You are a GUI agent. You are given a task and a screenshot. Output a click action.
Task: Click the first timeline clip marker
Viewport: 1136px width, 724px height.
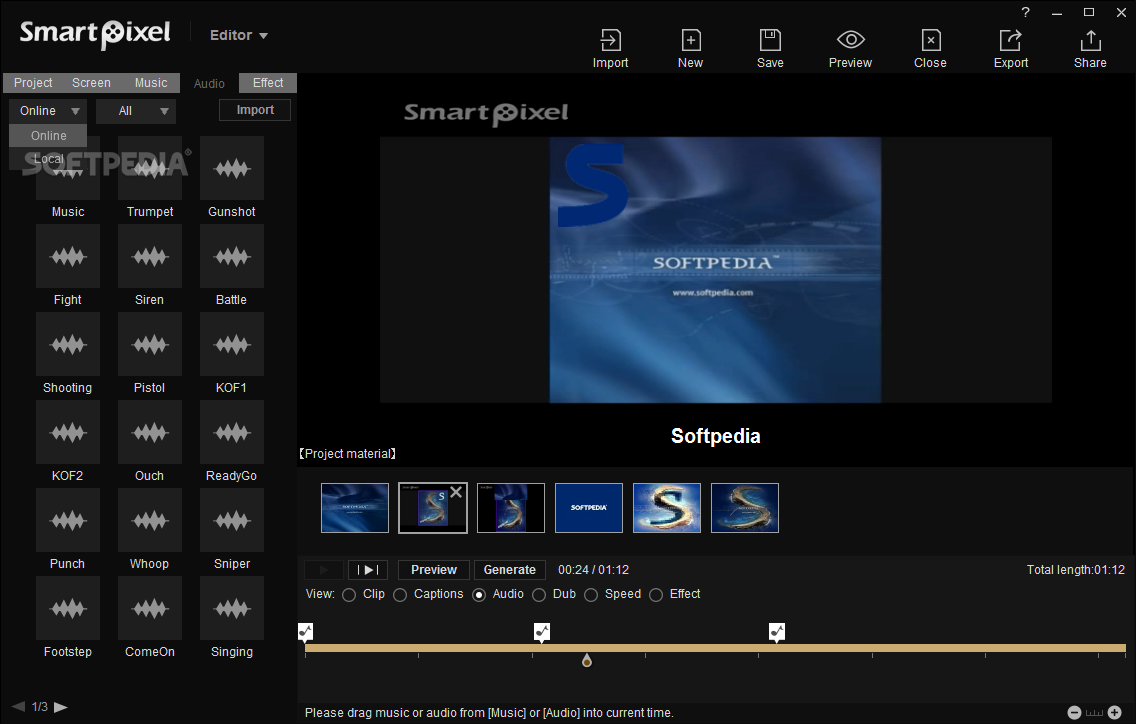click(306, 632)
